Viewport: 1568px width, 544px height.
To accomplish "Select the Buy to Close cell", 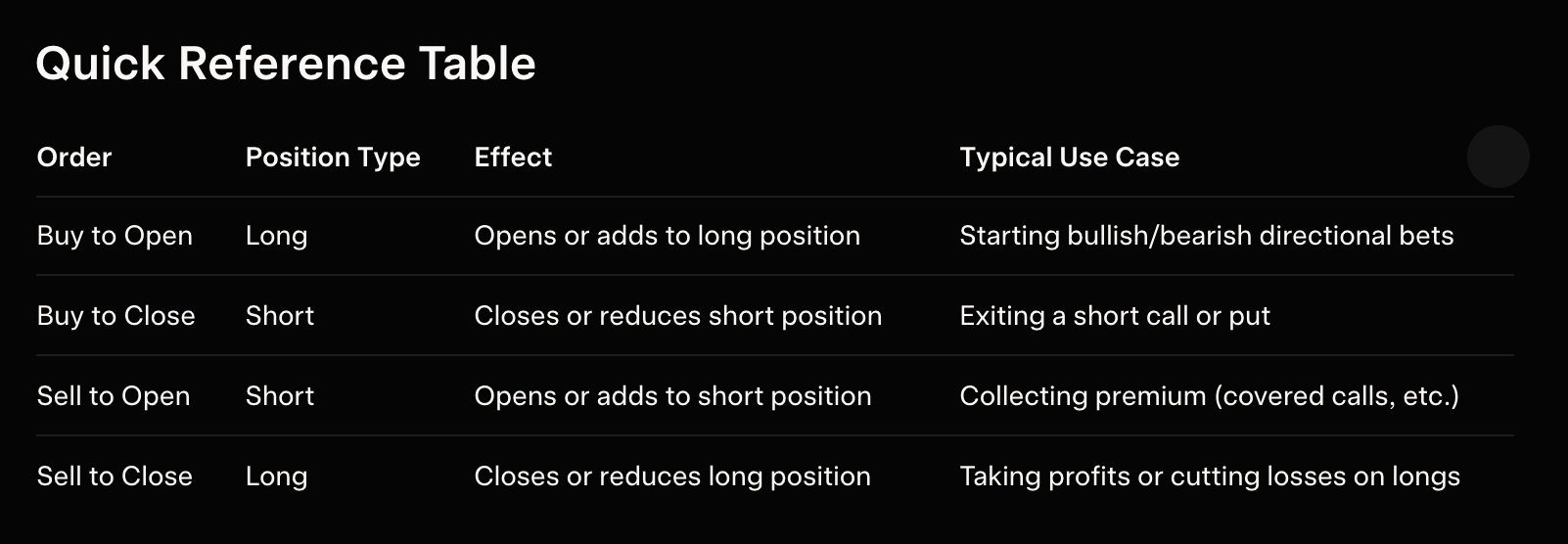I will click(x=115, y=316).
